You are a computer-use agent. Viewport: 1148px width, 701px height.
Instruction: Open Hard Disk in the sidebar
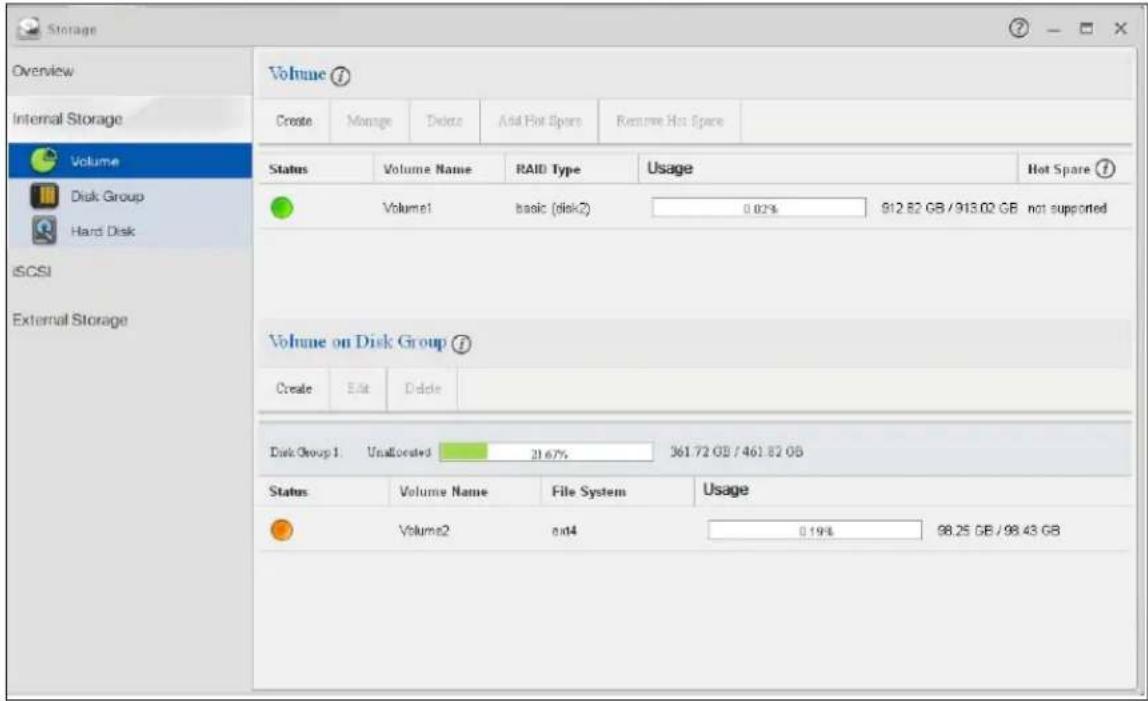[x=130, y=231]
